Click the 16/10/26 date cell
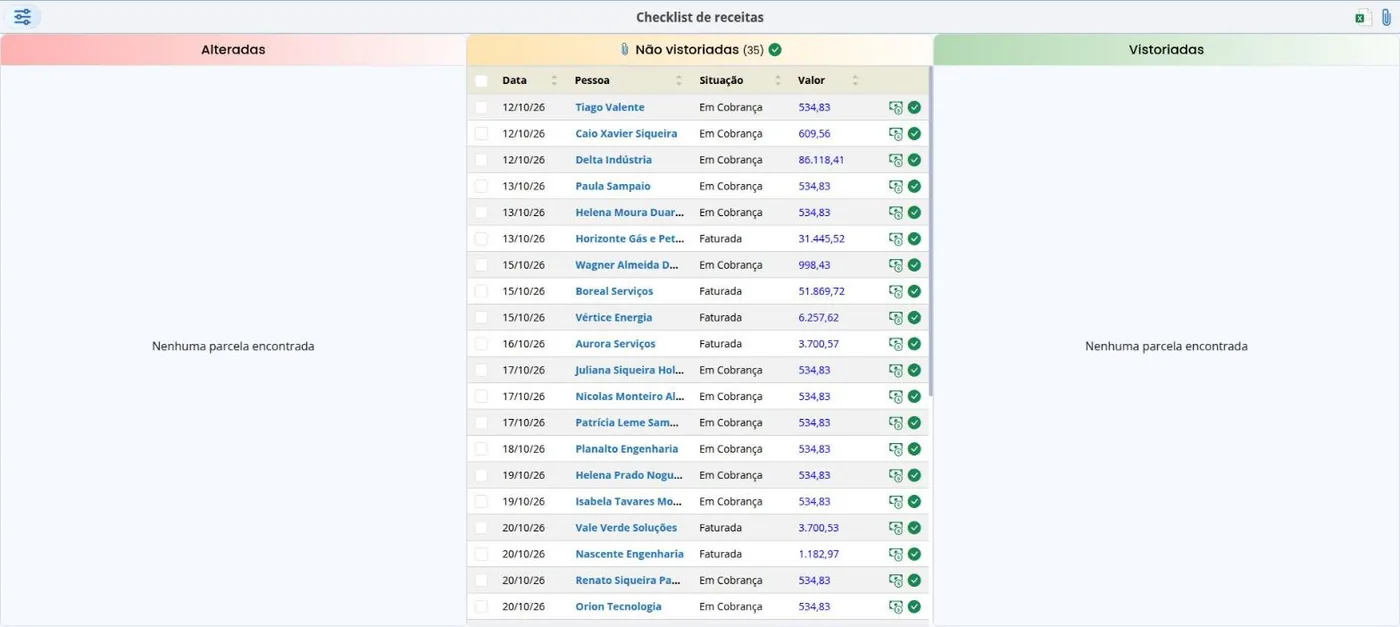Image resolution: width=1400 pixels, height=627 pixels. (524, 344)
